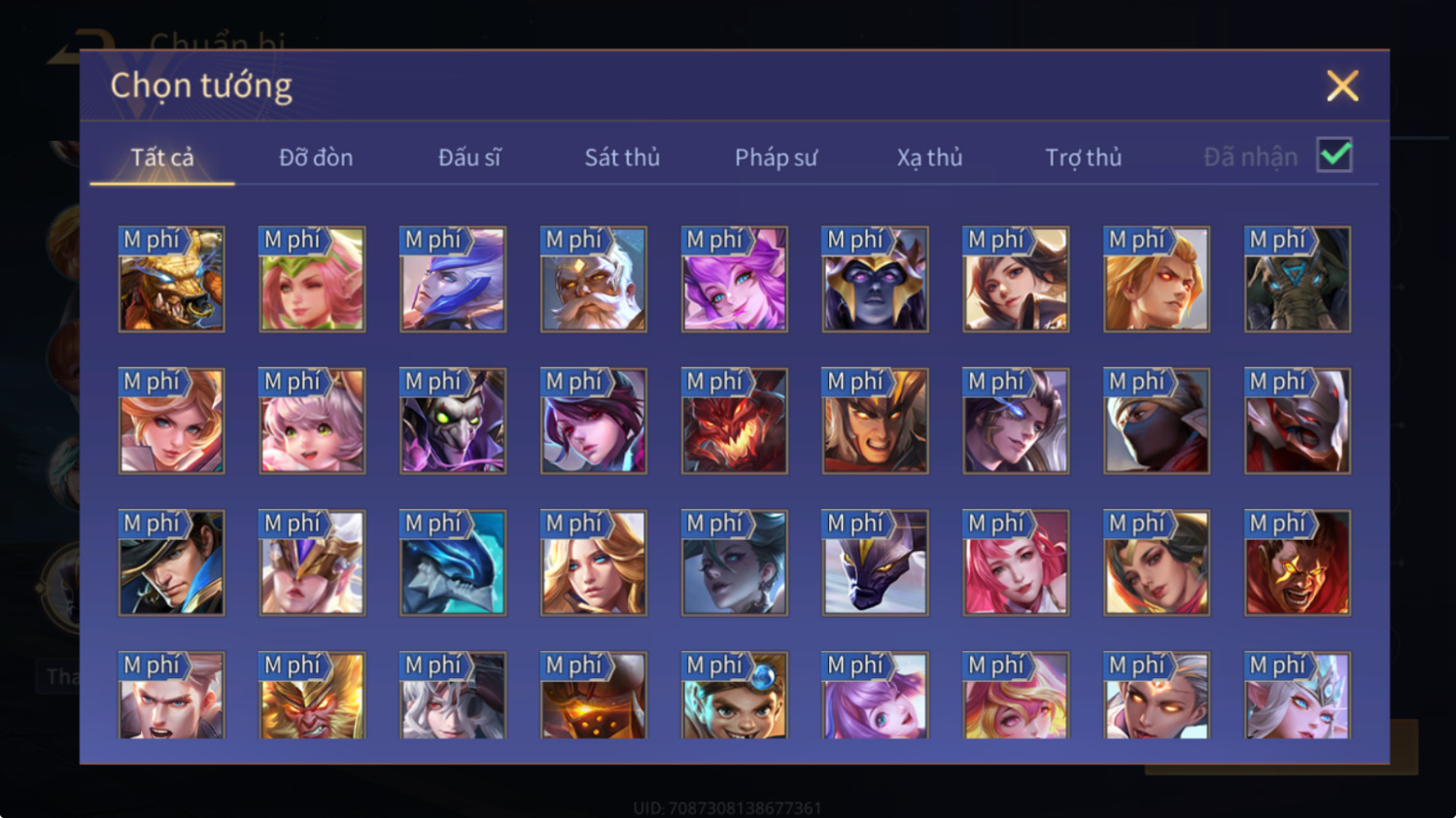Open the Xạ thủ tab
Viewport: 1456px width, 818px height.
[929, 157]
